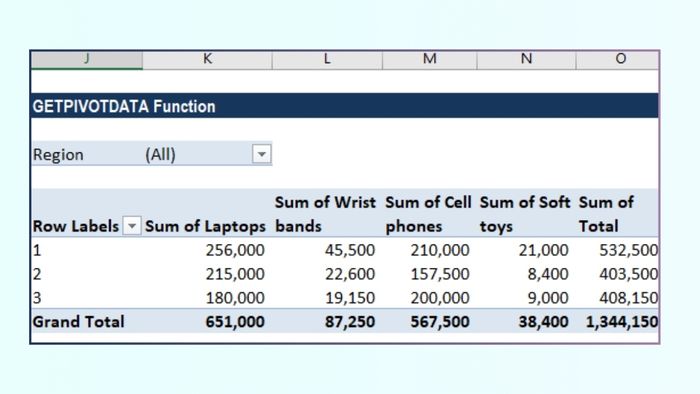Select the Grand Total label cell

click(87, 321)
